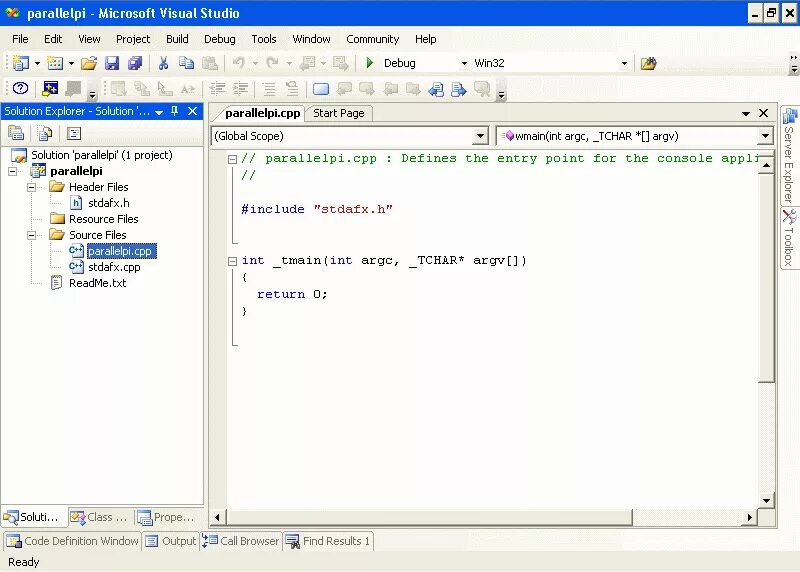Save the current file with the floppy icon
Screen dimensions: 800x572
(112, 63)
